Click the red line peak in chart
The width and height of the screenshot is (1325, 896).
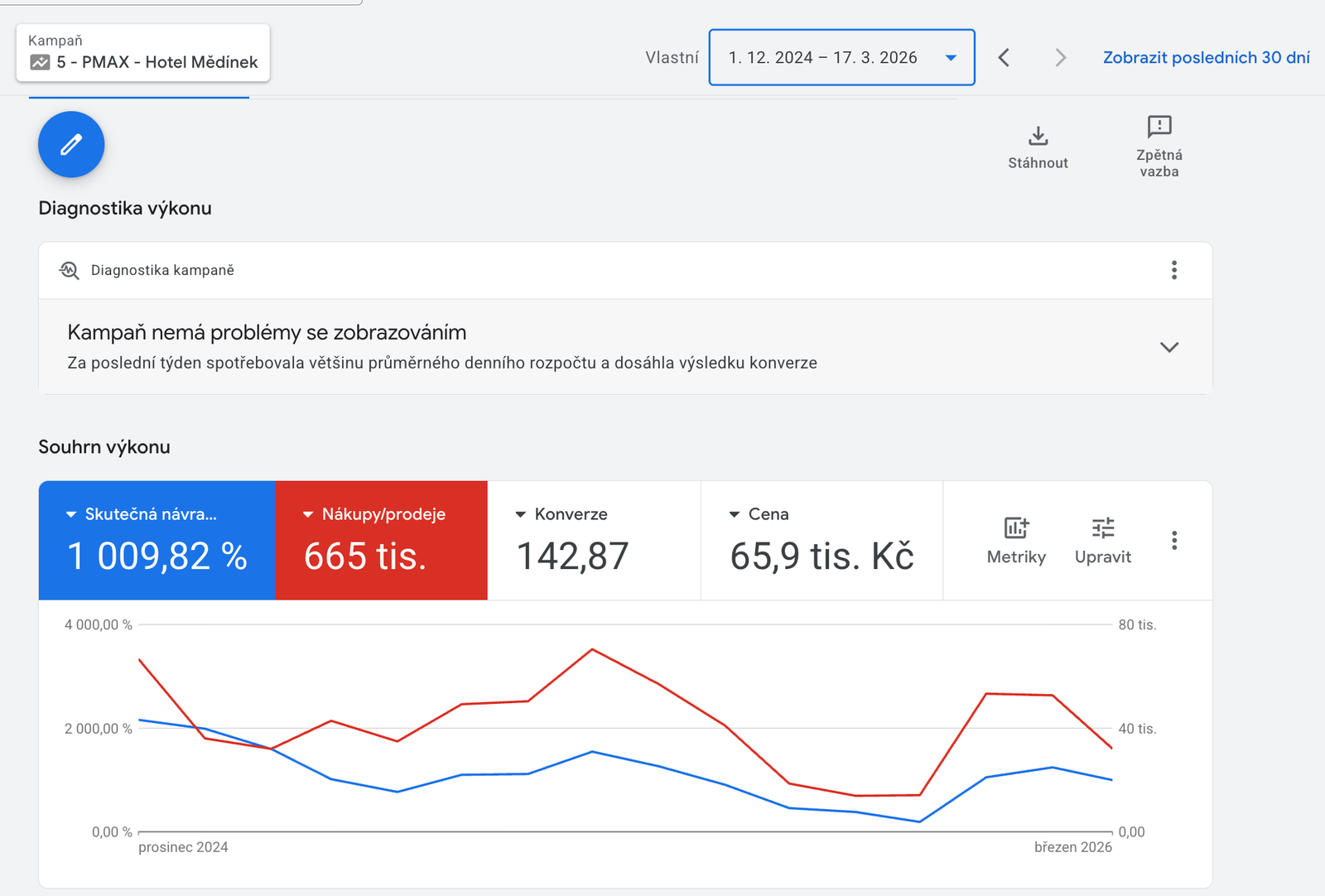click(x=592, y=649)
